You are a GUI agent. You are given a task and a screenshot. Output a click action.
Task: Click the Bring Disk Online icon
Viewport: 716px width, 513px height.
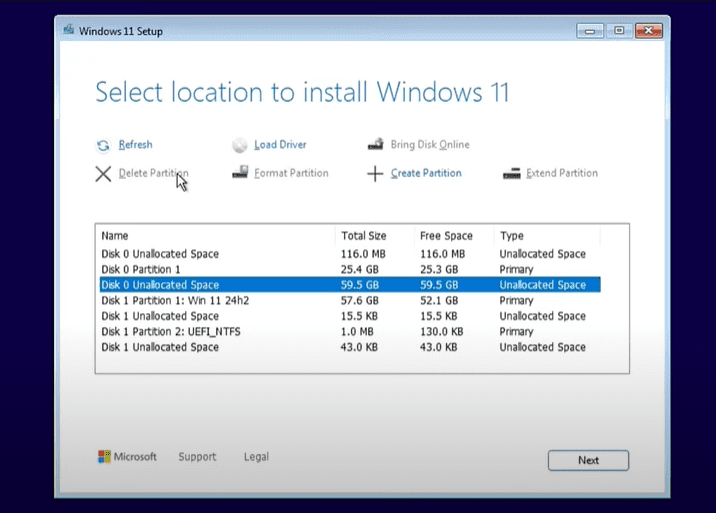375,145
